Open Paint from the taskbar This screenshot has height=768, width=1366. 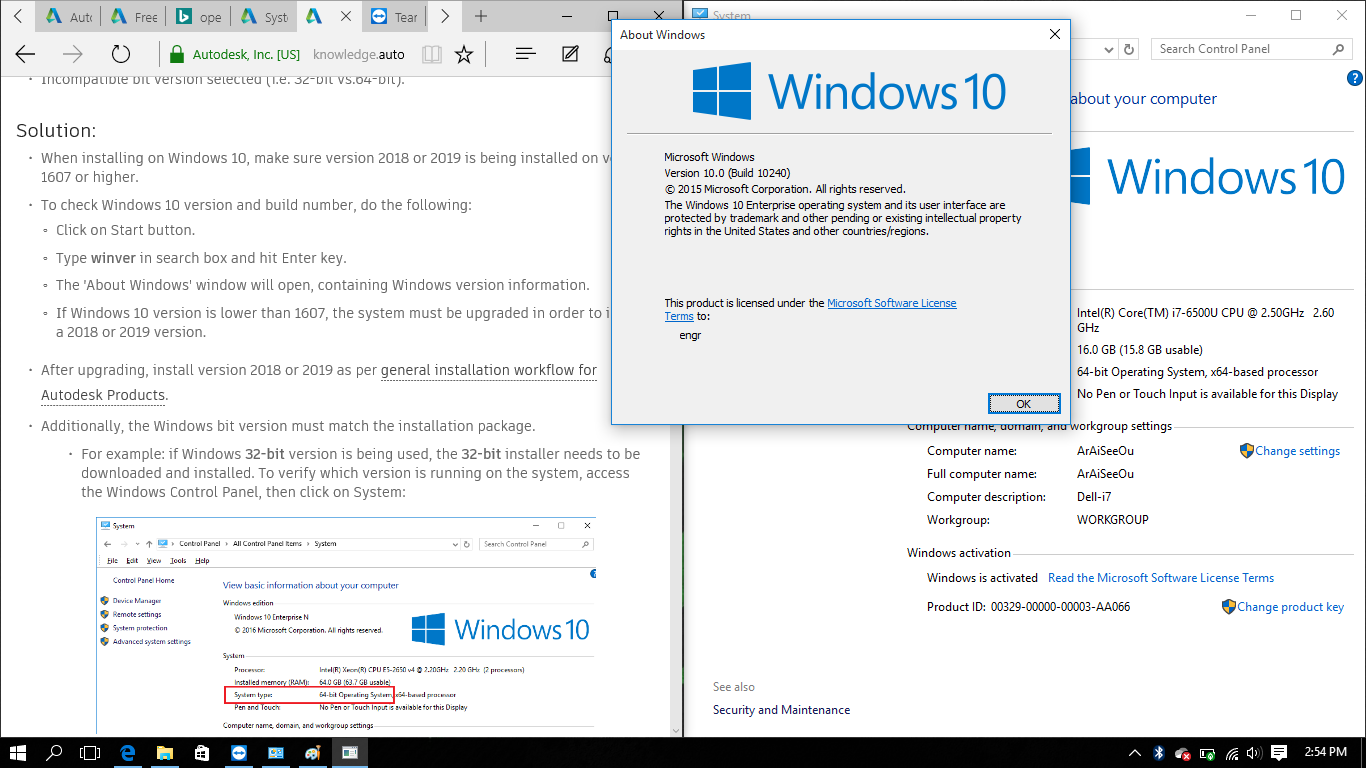[x=313, y=753]
